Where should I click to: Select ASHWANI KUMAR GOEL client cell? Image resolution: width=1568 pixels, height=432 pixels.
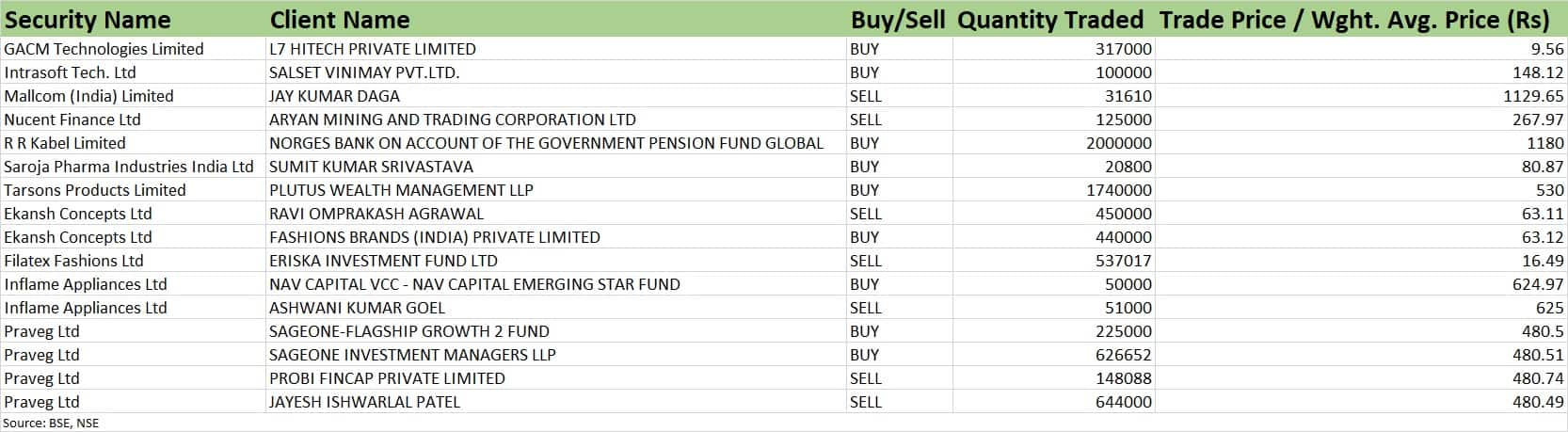point(357,308)
